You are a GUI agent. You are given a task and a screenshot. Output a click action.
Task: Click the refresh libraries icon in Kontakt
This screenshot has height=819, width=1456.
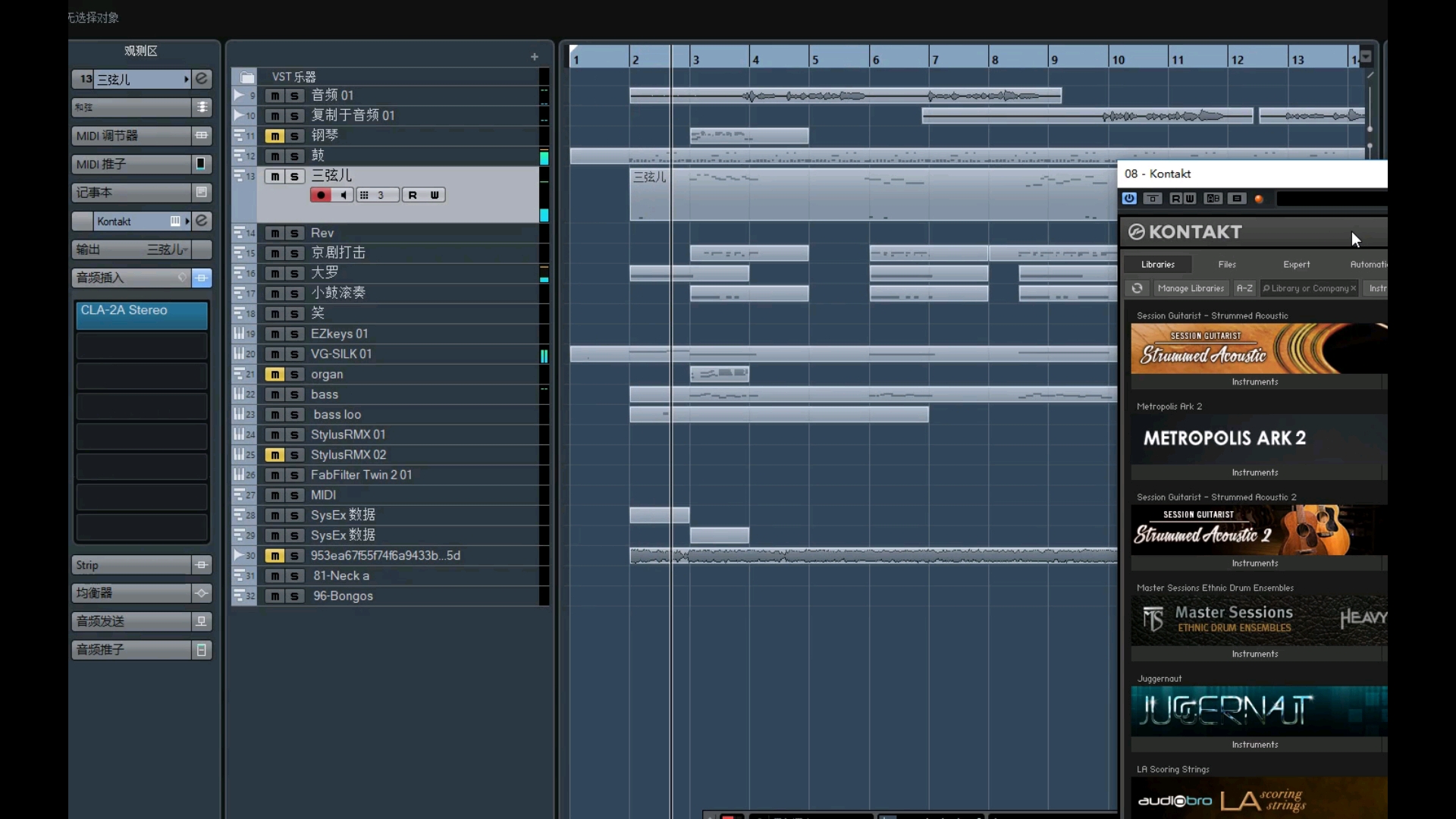click(1137, 288)
